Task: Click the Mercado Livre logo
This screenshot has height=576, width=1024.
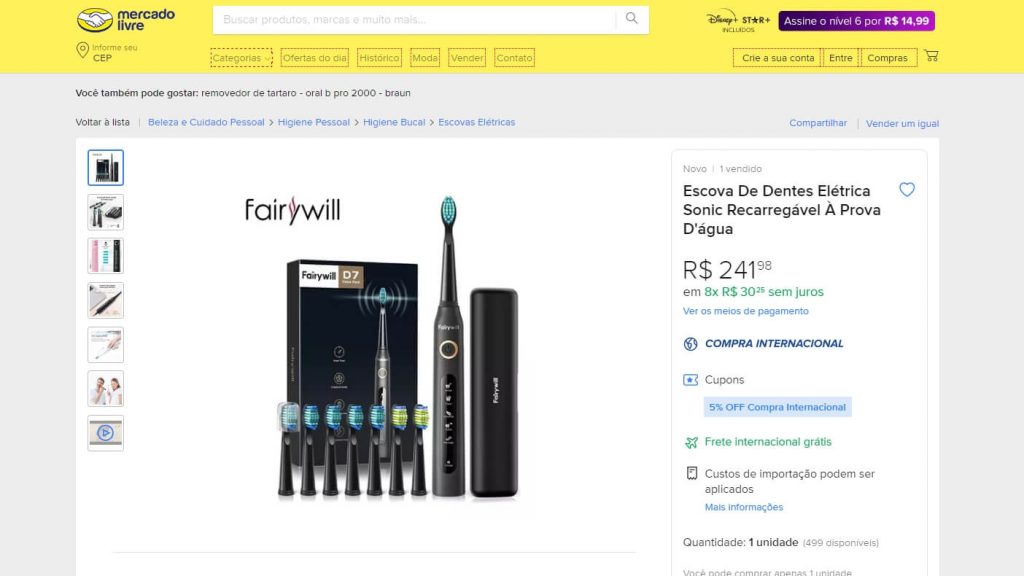Action: (x=126, y=20)
